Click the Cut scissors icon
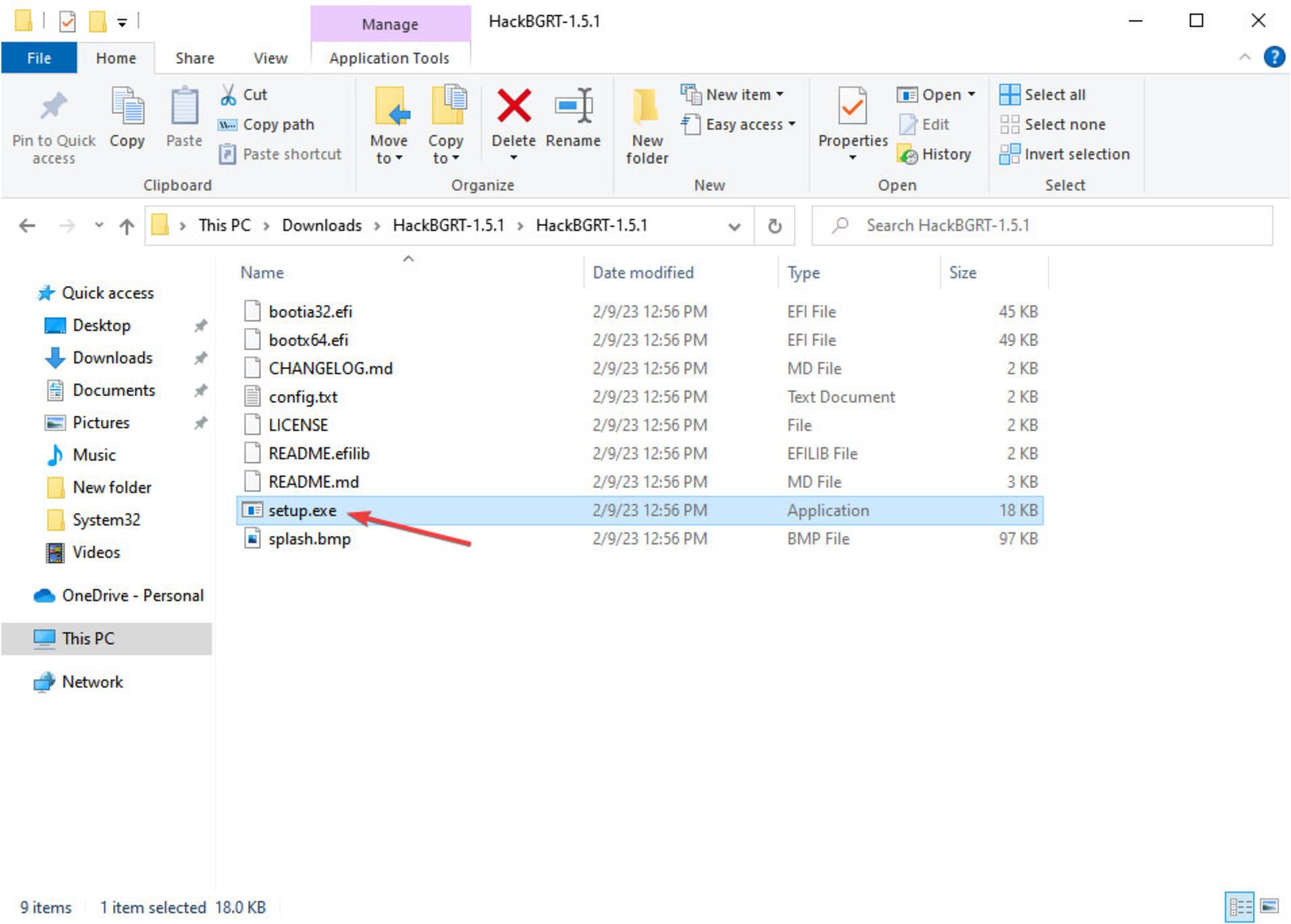The height and width of the screenshot is (924, 1291). pyautogui.click(x=229, y=95)
